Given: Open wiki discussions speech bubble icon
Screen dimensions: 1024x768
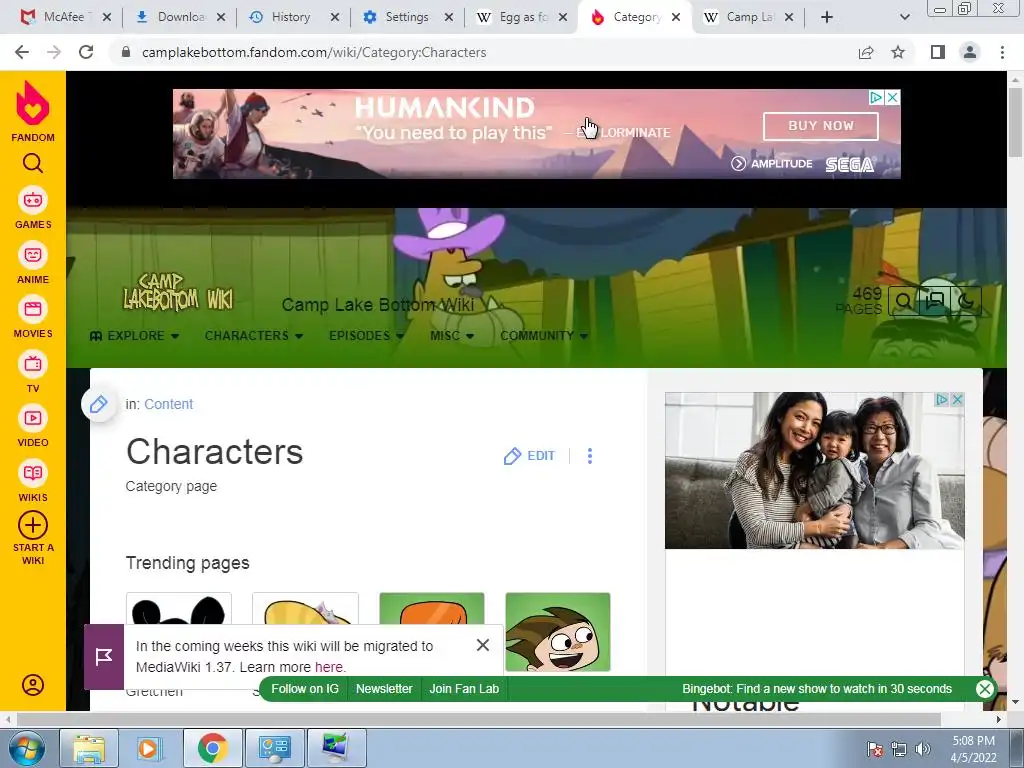Looking at the screenshot, I should (x=935, y=301).
